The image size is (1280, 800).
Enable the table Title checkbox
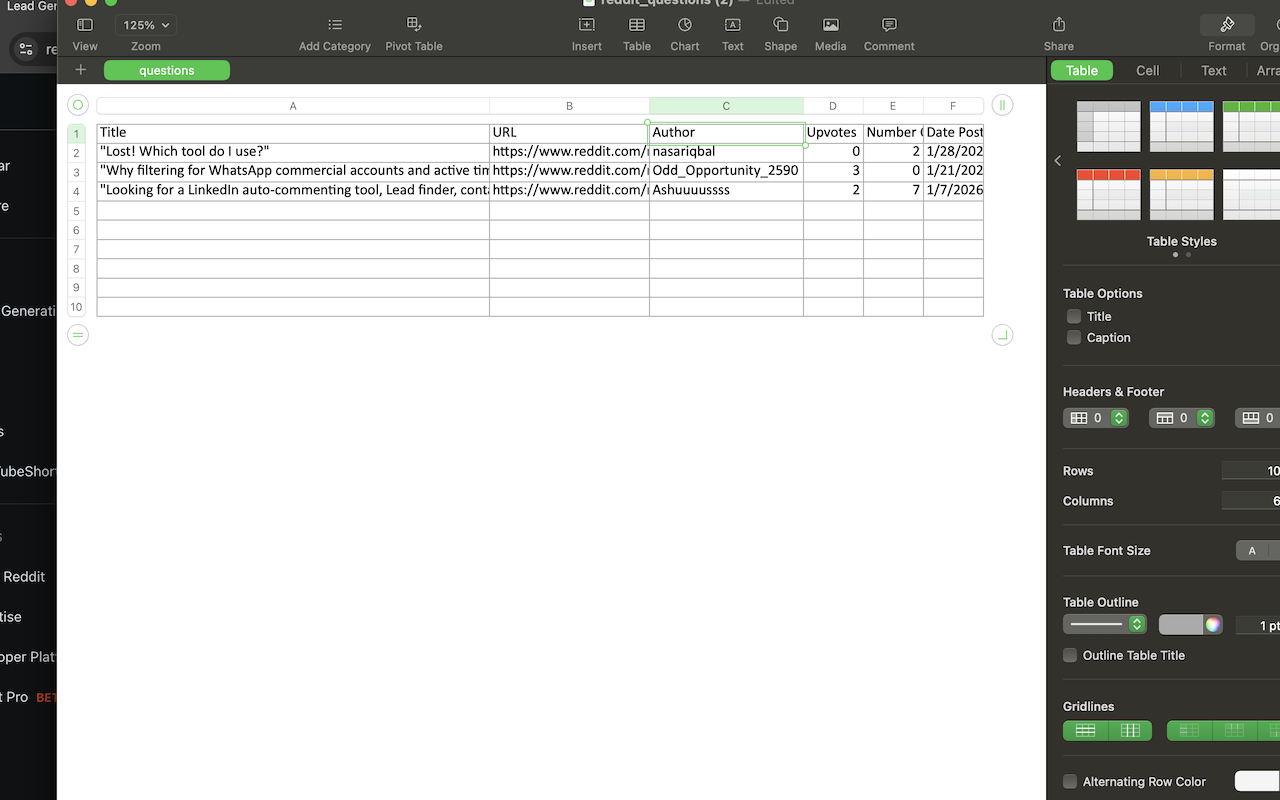tap(1074, 316)
